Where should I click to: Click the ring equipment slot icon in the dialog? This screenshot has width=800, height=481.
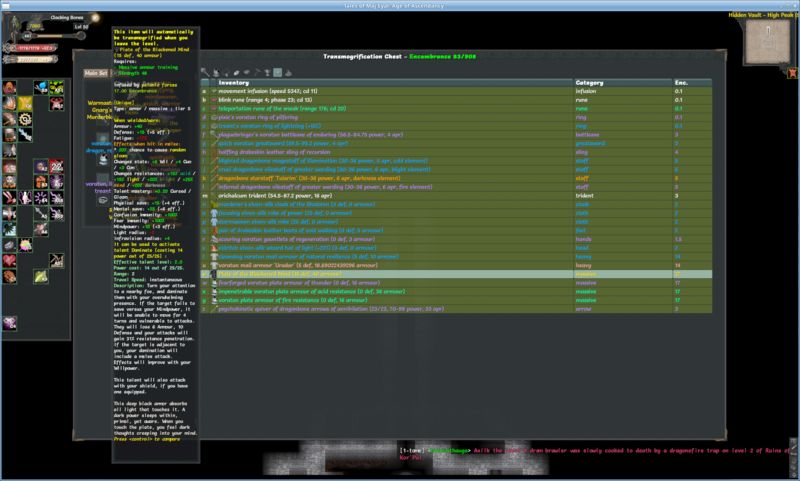(104, 200)
